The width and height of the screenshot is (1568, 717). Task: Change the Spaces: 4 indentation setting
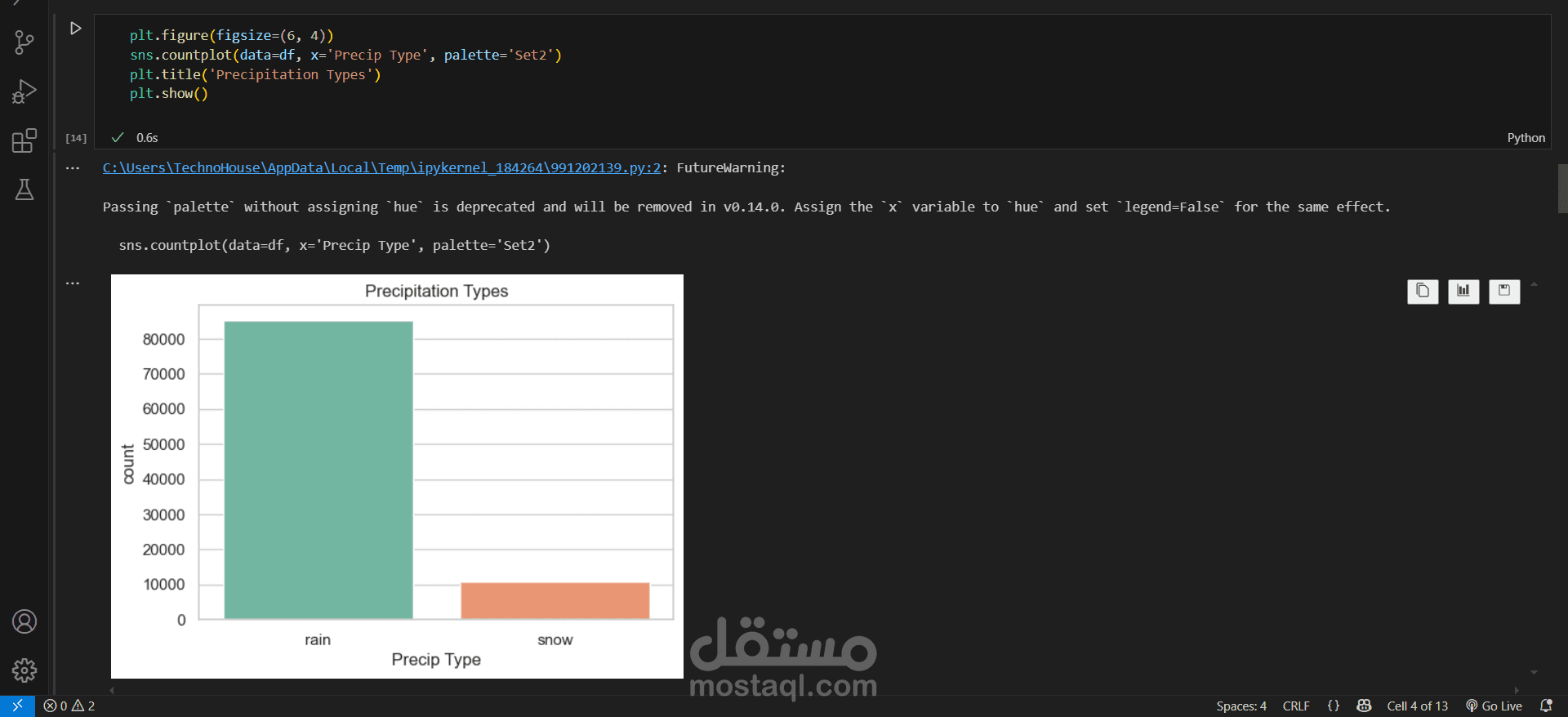[x=1241, y=706]
